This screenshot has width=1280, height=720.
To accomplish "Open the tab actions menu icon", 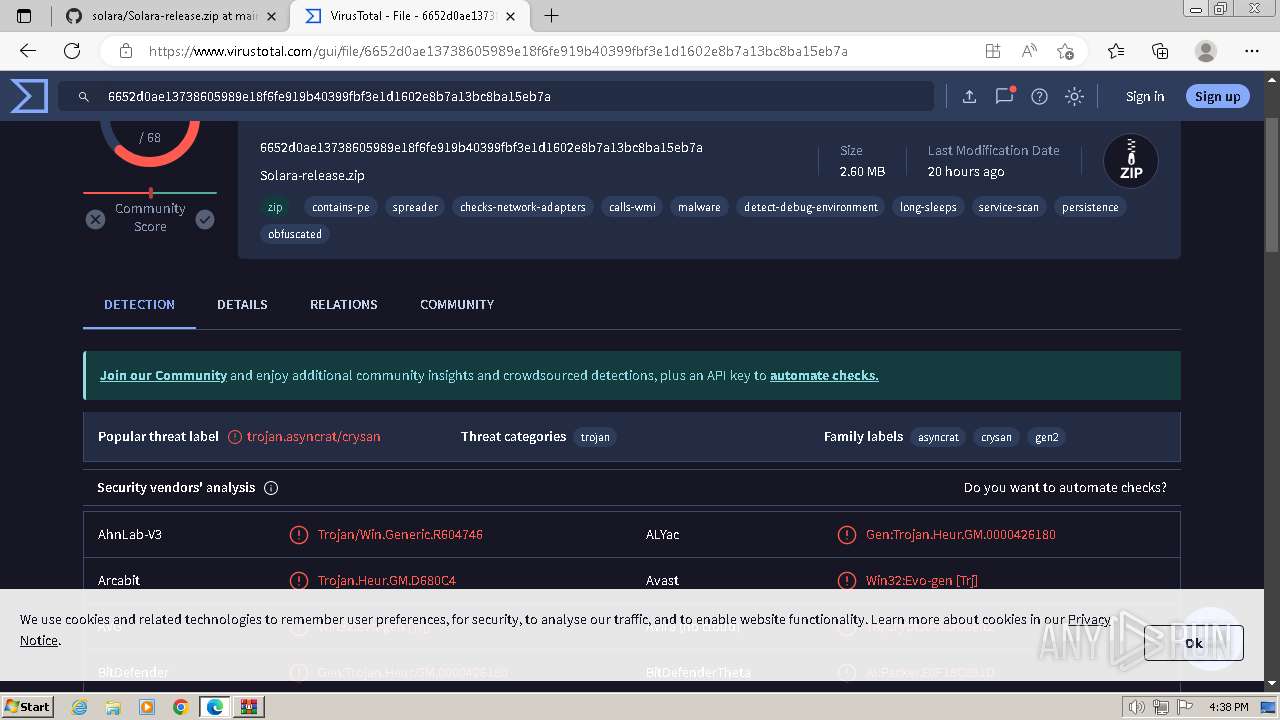I will [25, 16].
